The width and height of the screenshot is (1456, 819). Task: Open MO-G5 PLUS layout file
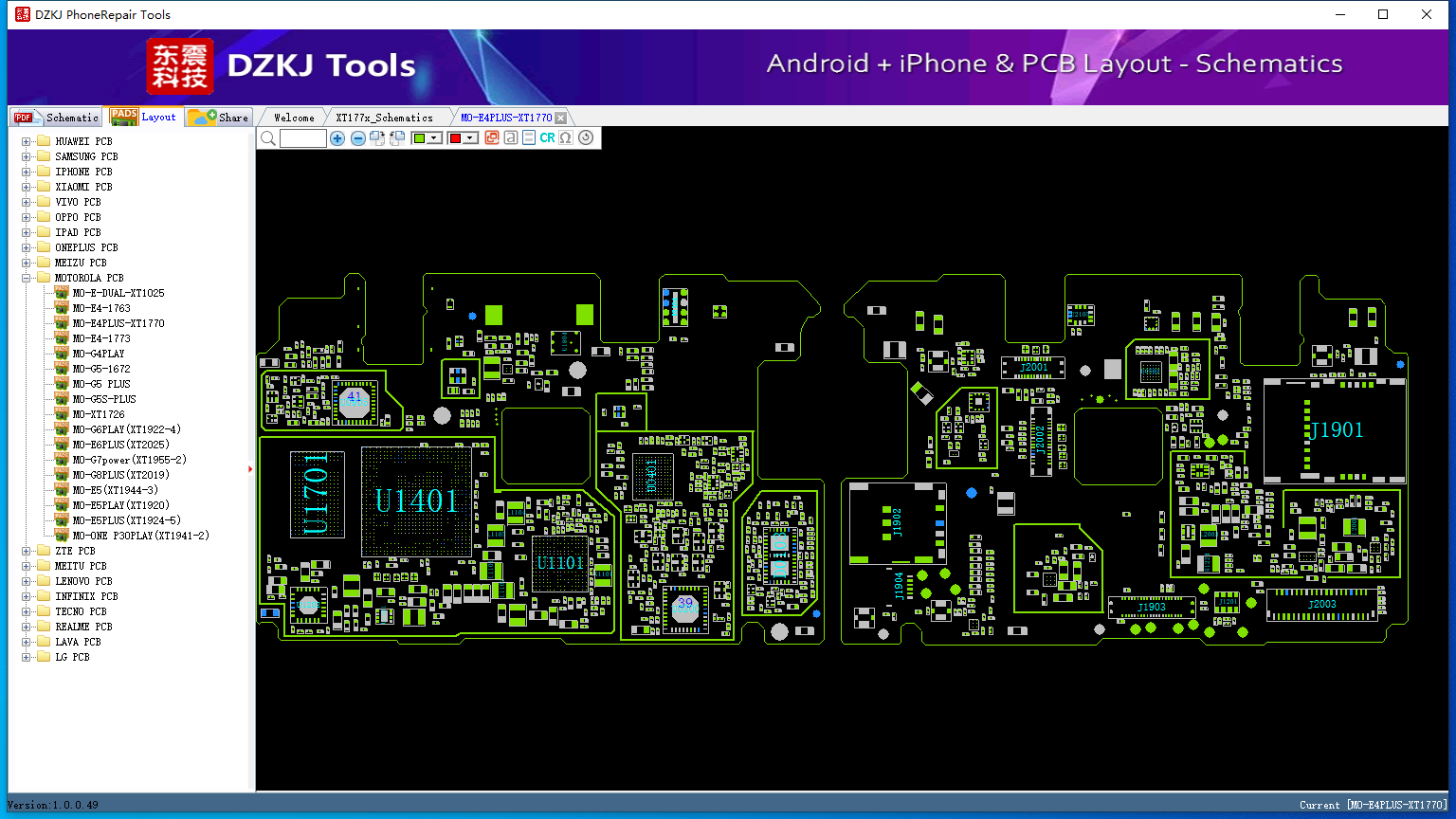point(101,384)
